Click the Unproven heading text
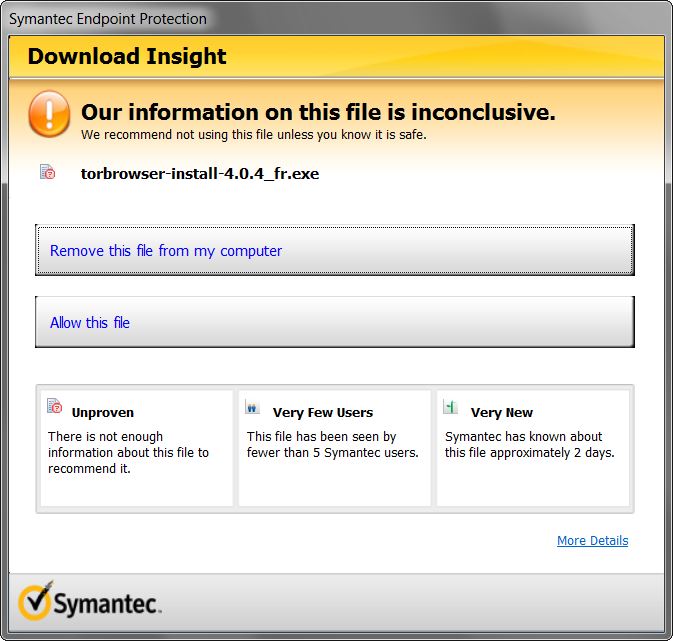This screenshot has height=641, width=673. pyautogui.click(x=103, y=412)
